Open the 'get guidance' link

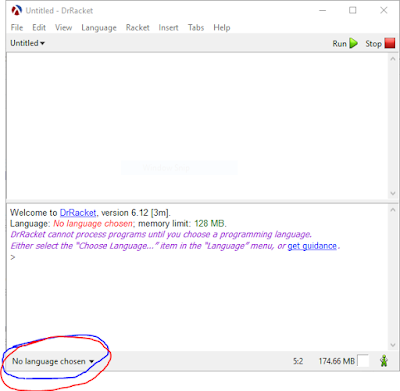click(312, 246)
